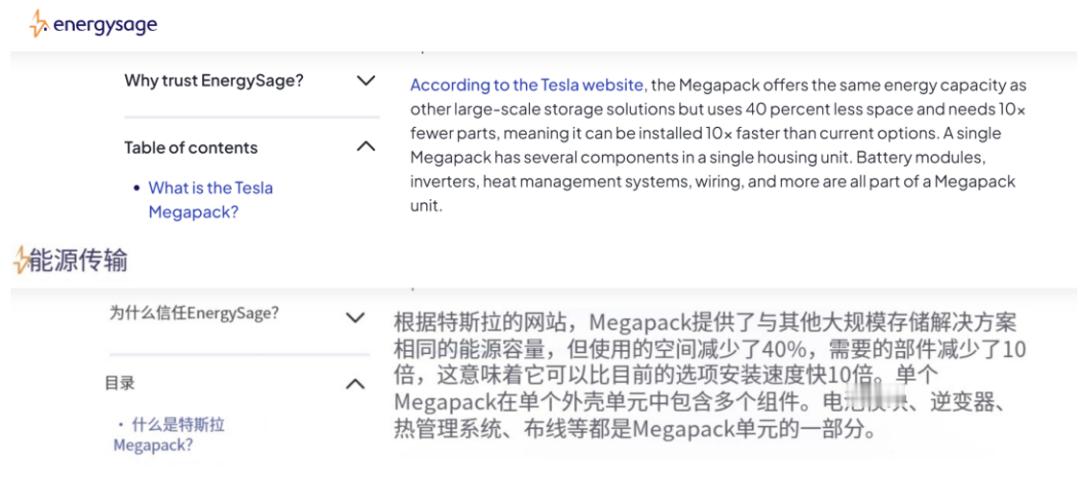Collapse the 目录 section using its chevron
Viewport: 1080px width, 479px height.
(x=355, y=384)
